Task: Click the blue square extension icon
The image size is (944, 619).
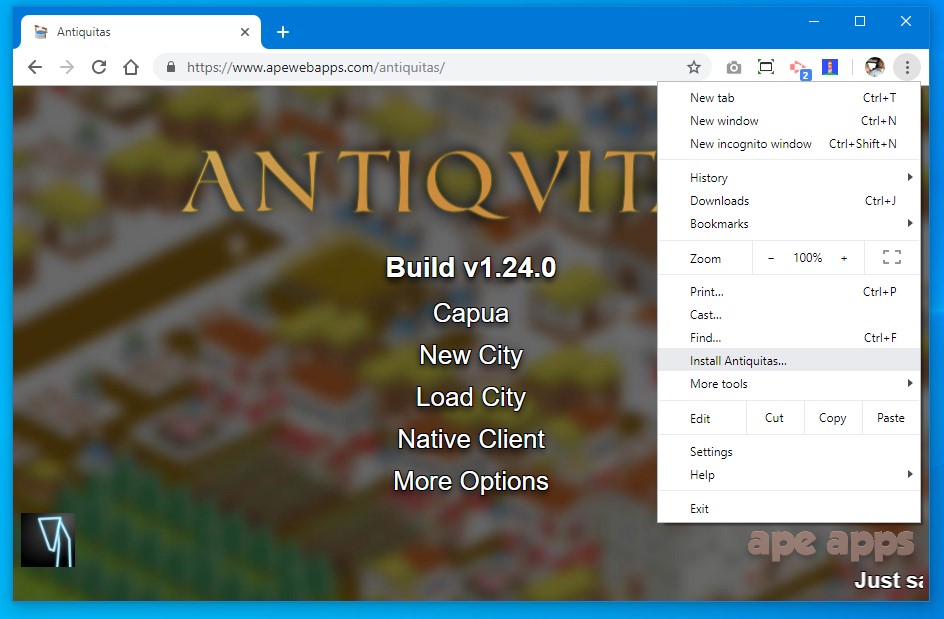Action: [830, 67]
